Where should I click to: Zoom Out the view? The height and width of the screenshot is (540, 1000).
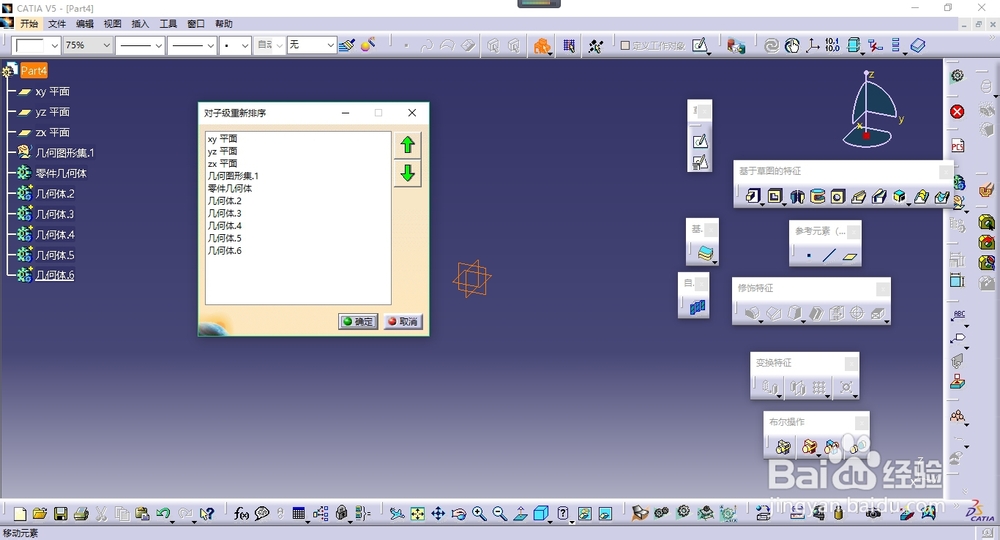(499, 514)
